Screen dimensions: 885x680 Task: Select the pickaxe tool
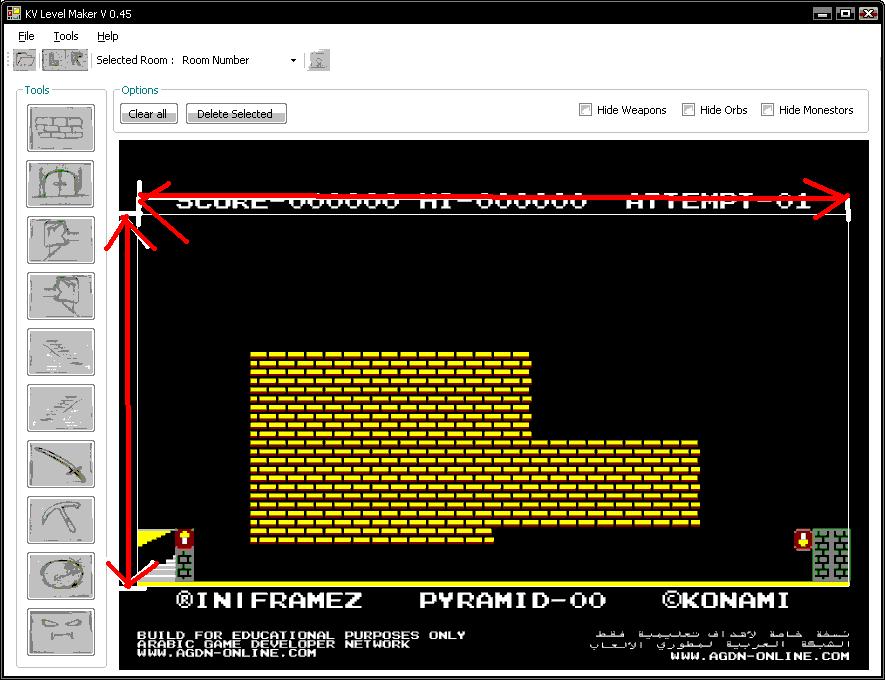(x=60, y=520)
